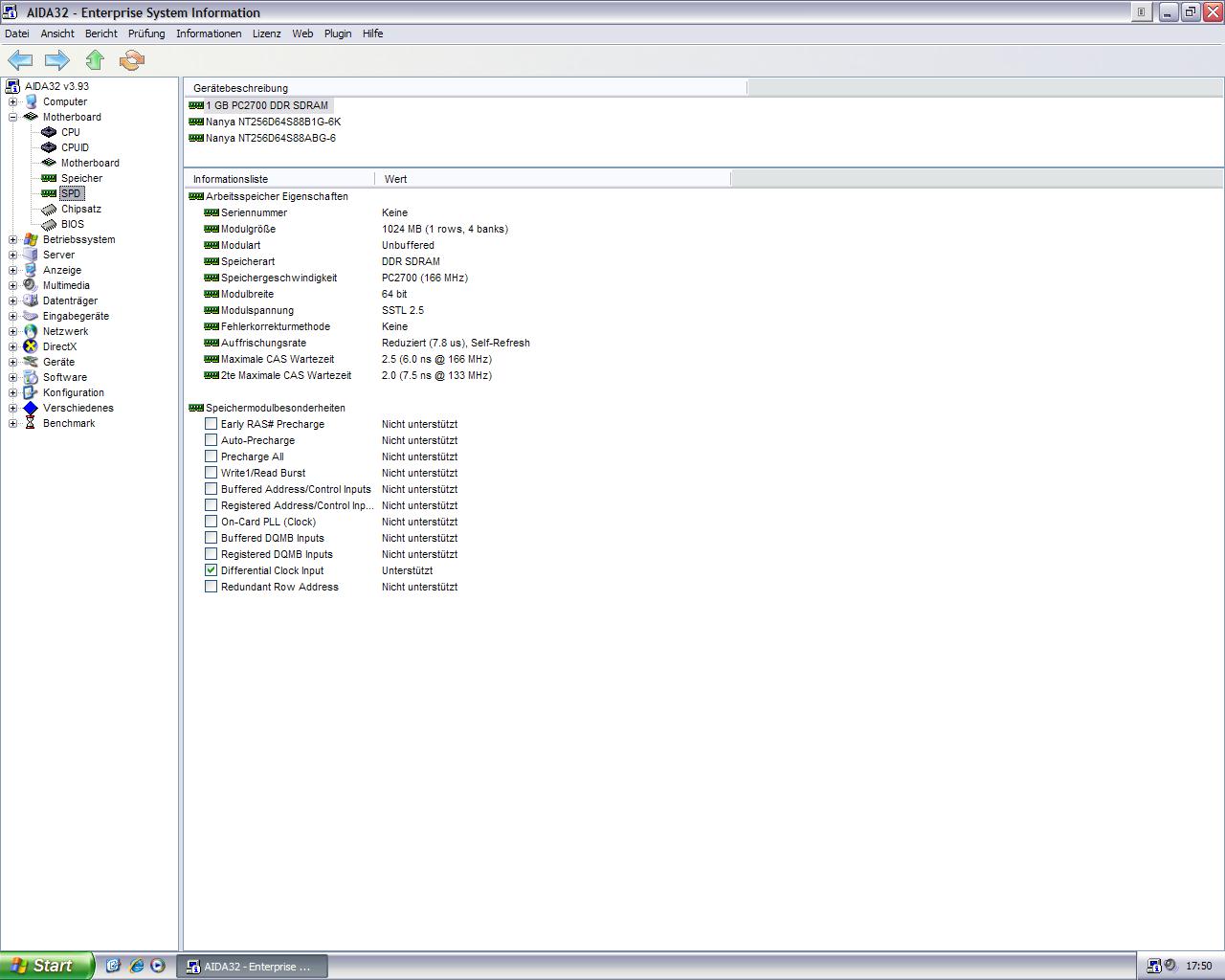
Task: Expand the Multimedia tree node
Action: coord(13,285)
